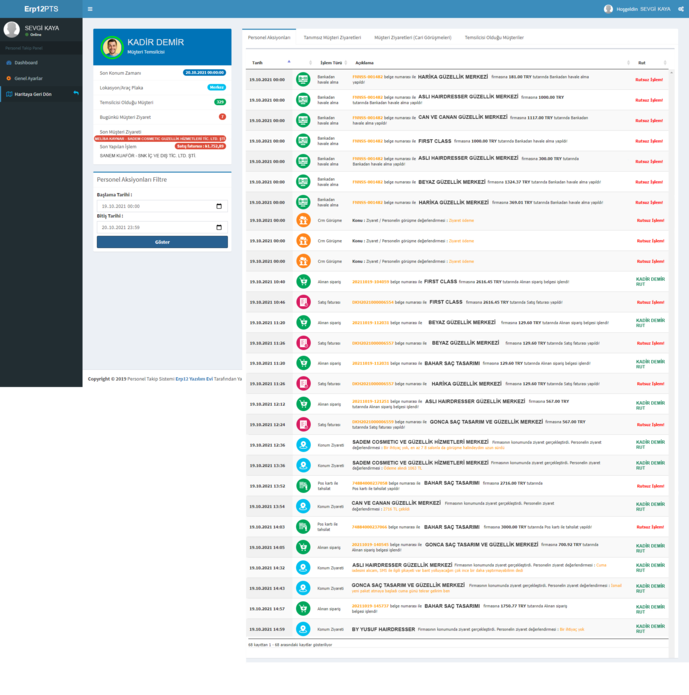Switch to Tanımsız Müşteri Ziyaretleri tab
The image size is (689, 695).
click(x=332, y=37)
